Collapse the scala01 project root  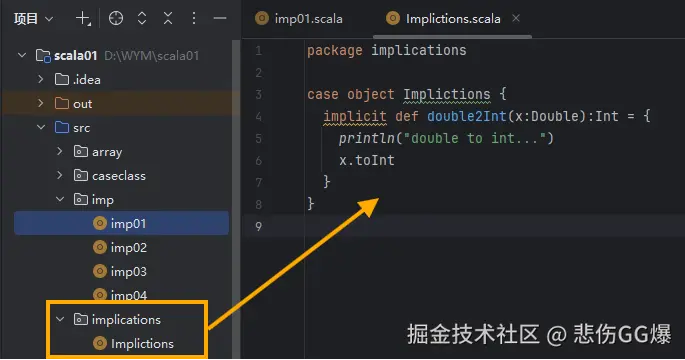pos(22,55)
